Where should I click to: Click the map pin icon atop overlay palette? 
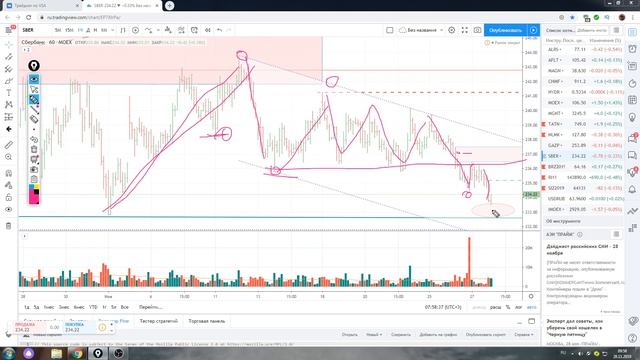coord(34,65)
